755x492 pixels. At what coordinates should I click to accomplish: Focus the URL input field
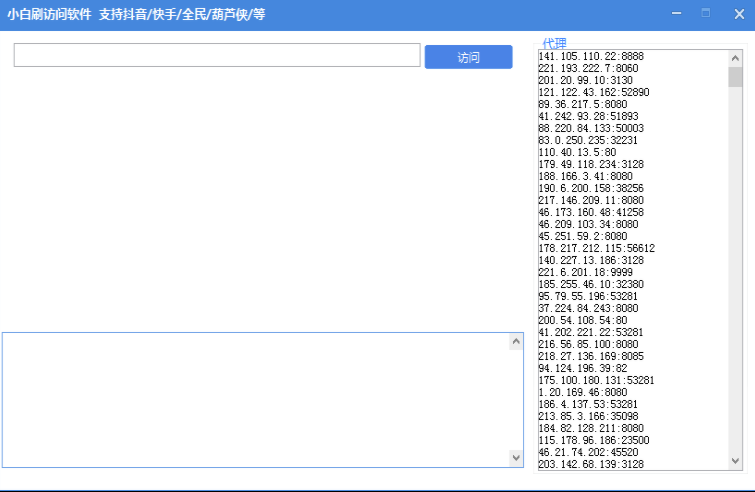tap(217, 55)
